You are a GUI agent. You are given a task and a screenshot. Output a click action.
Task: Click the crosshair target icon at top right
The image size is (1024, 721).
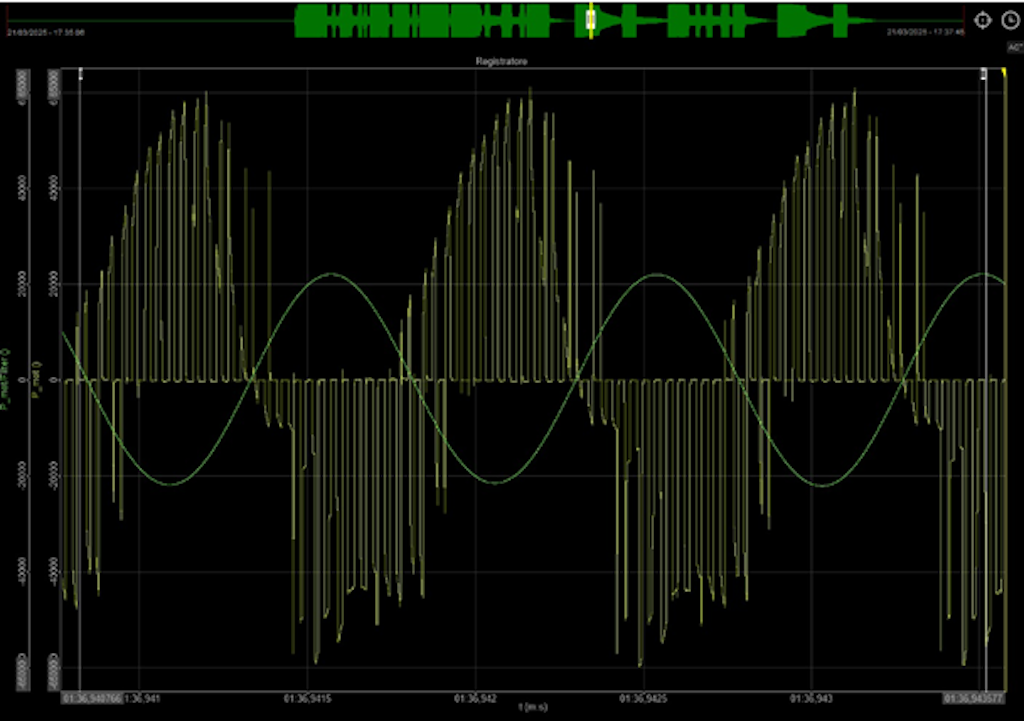982,20
